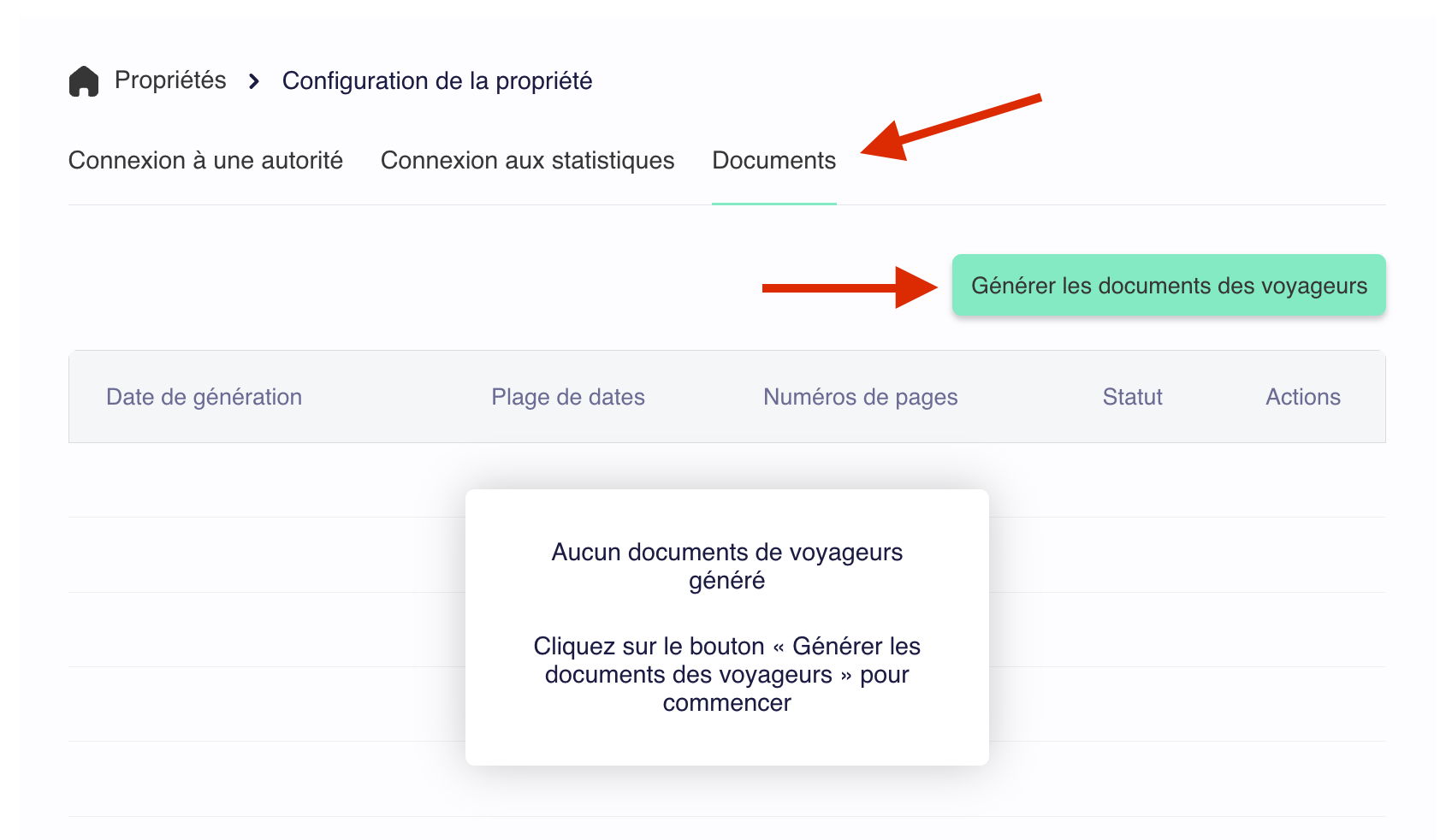Image resolution: width=1446 pixels, height=840 pixels.
Task: Click the Date de génération column header
Action: 204,397
